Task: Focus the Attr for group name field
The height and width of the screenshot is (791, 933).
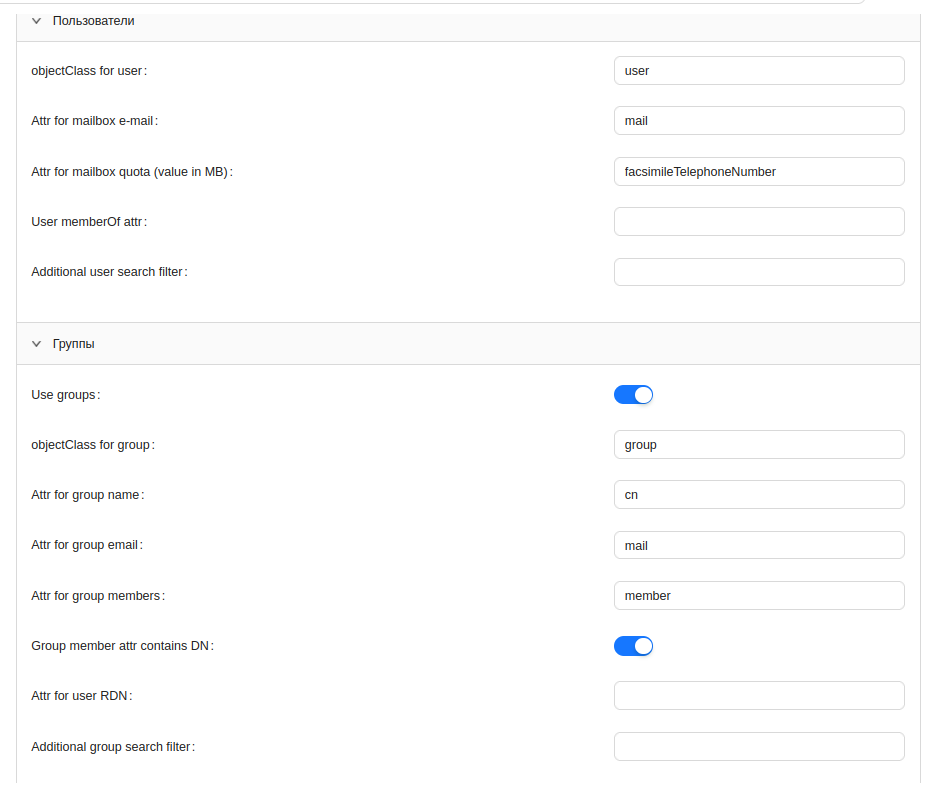Action: (758, 495)
